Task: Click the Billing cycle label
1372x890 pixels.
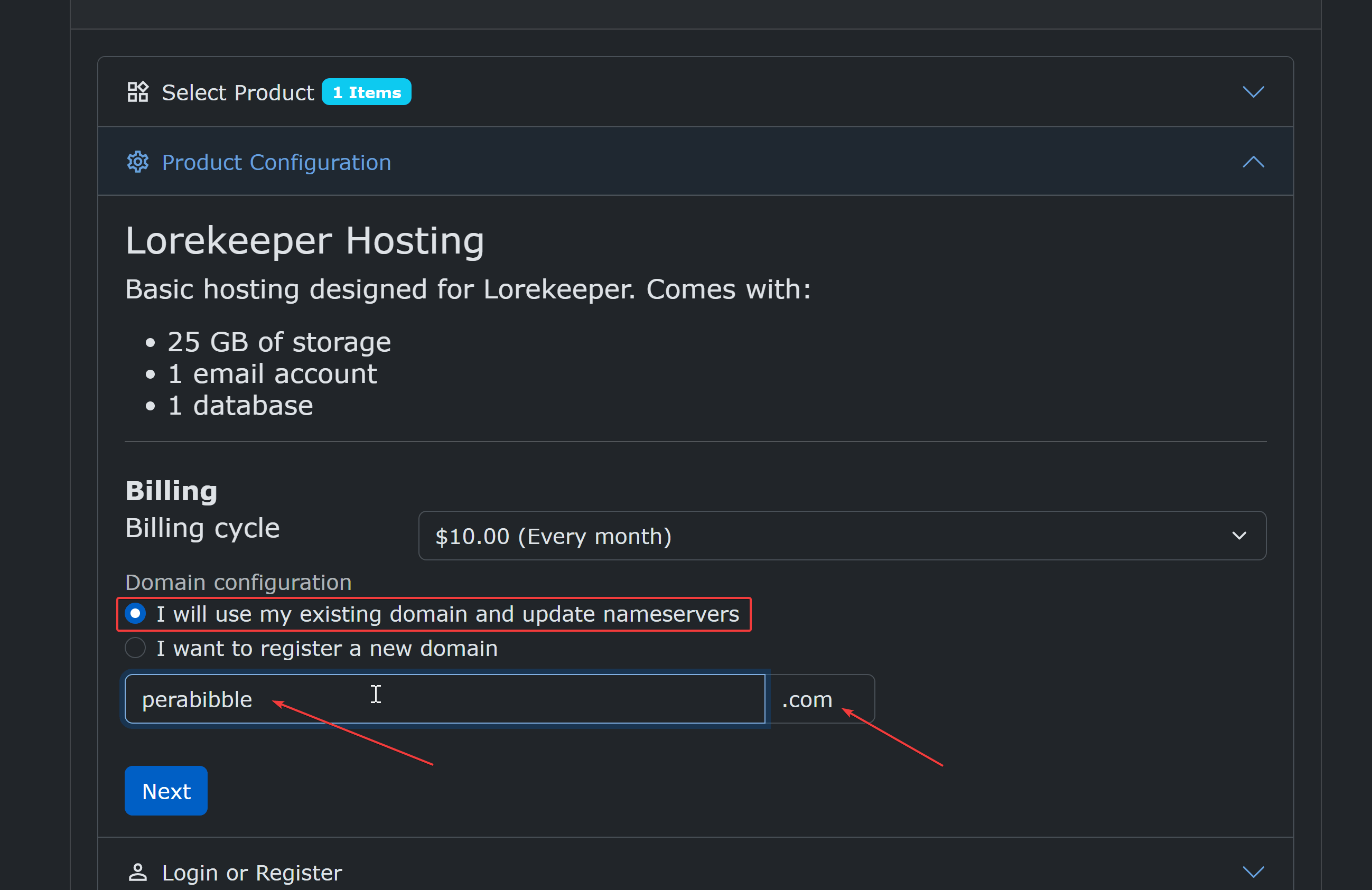Action: coord(202,528)
